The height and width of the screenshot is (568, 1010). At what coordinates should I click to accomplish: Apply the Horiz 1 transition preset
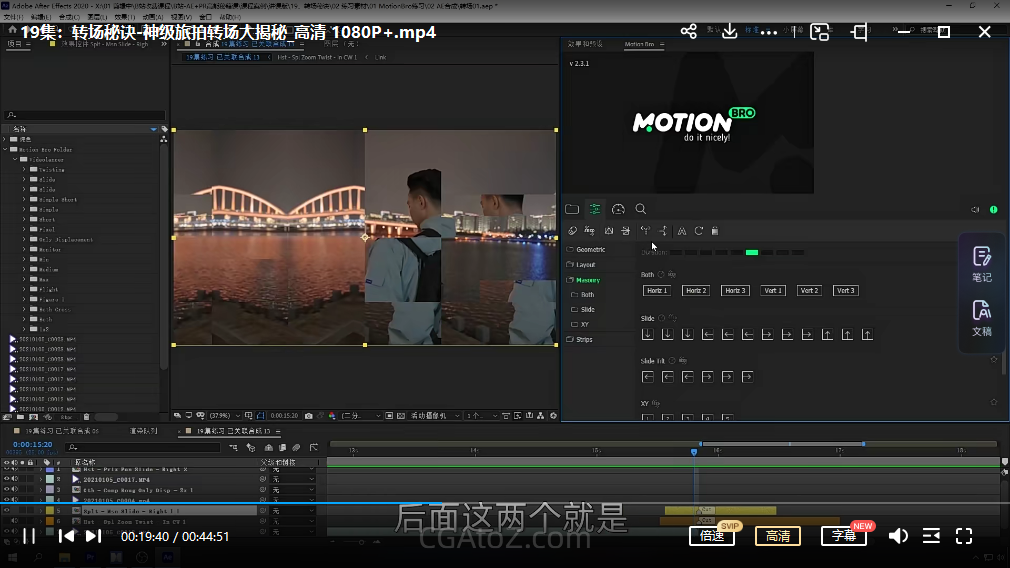(656, 291)
